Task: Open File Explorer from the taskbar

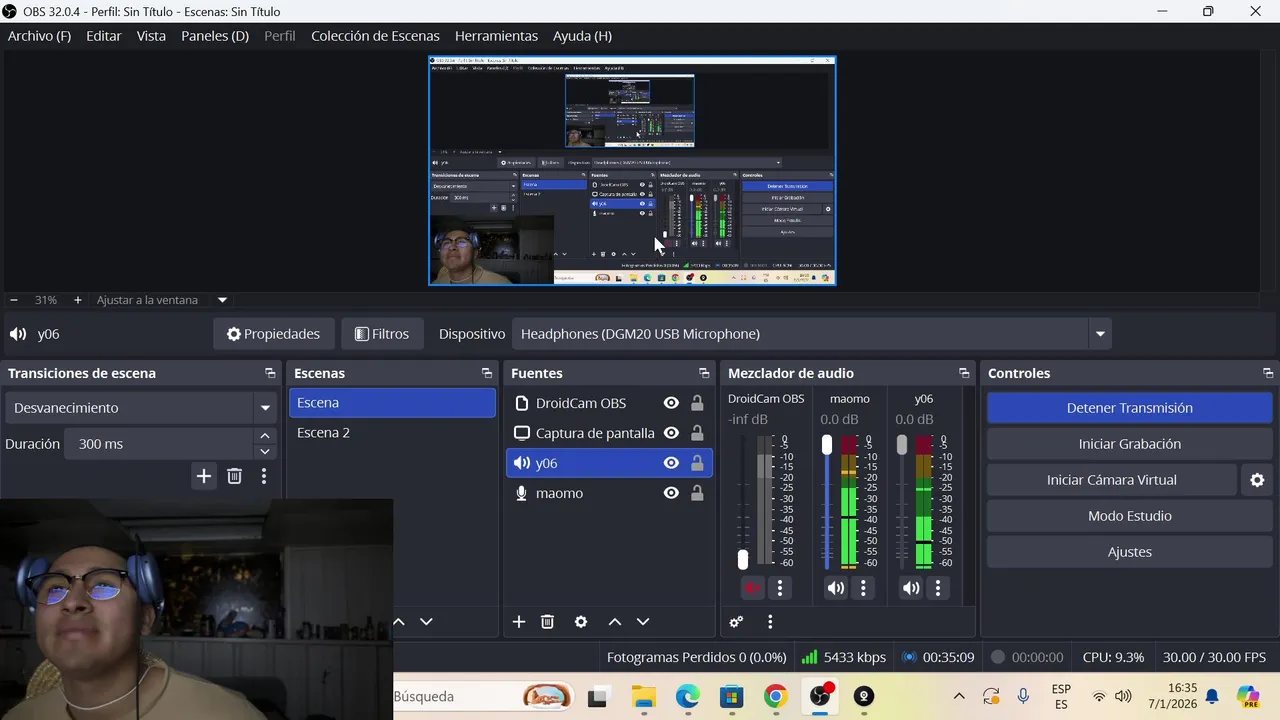Action: click(643, 697)
